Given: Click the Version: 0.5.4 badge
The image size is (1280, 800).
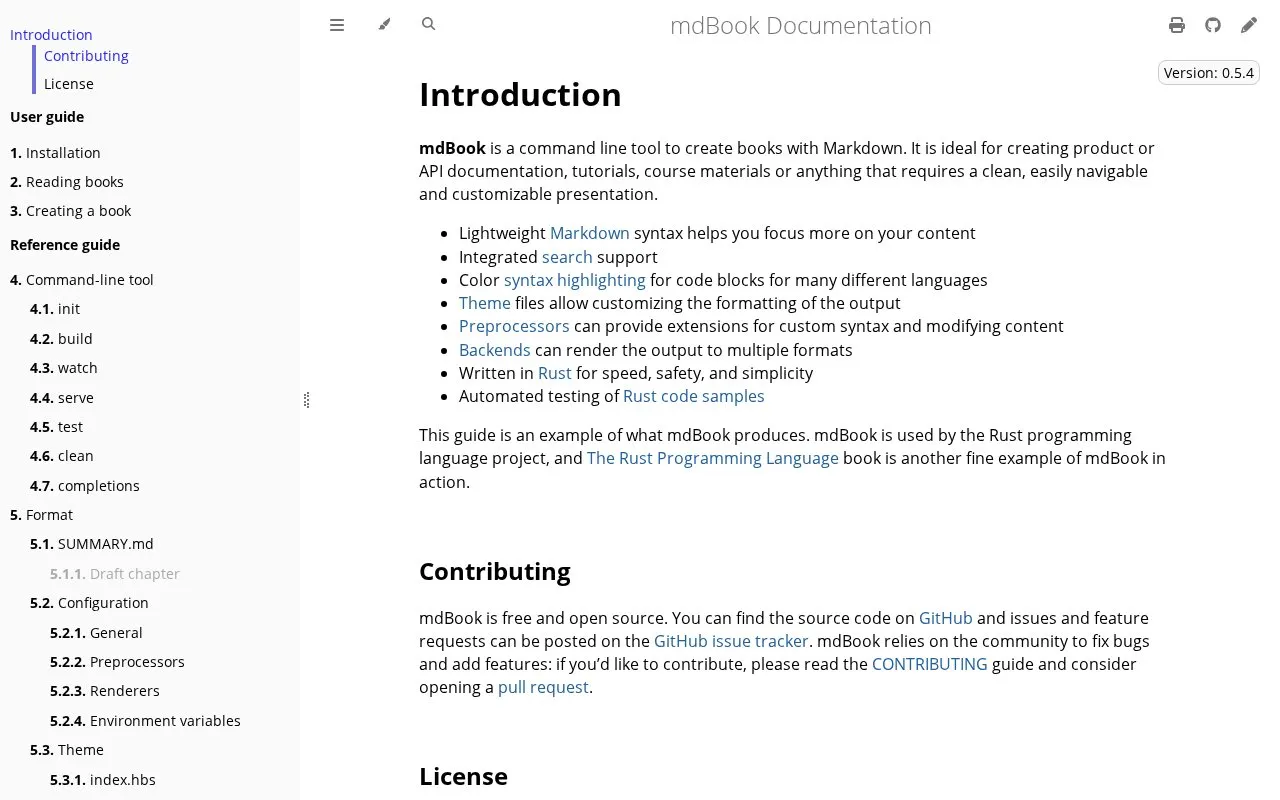Looking at the screenshot, I should tap(1208, 73).
